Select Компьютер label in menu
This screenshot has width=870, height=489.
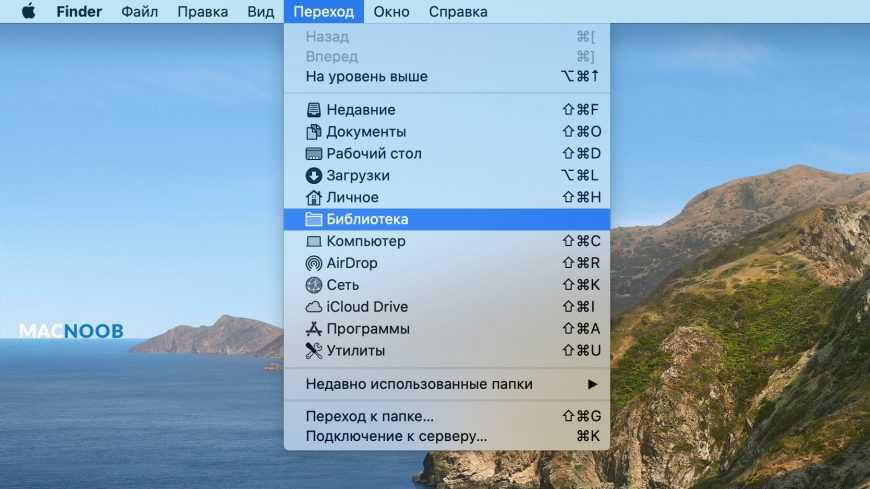(366, 241)
